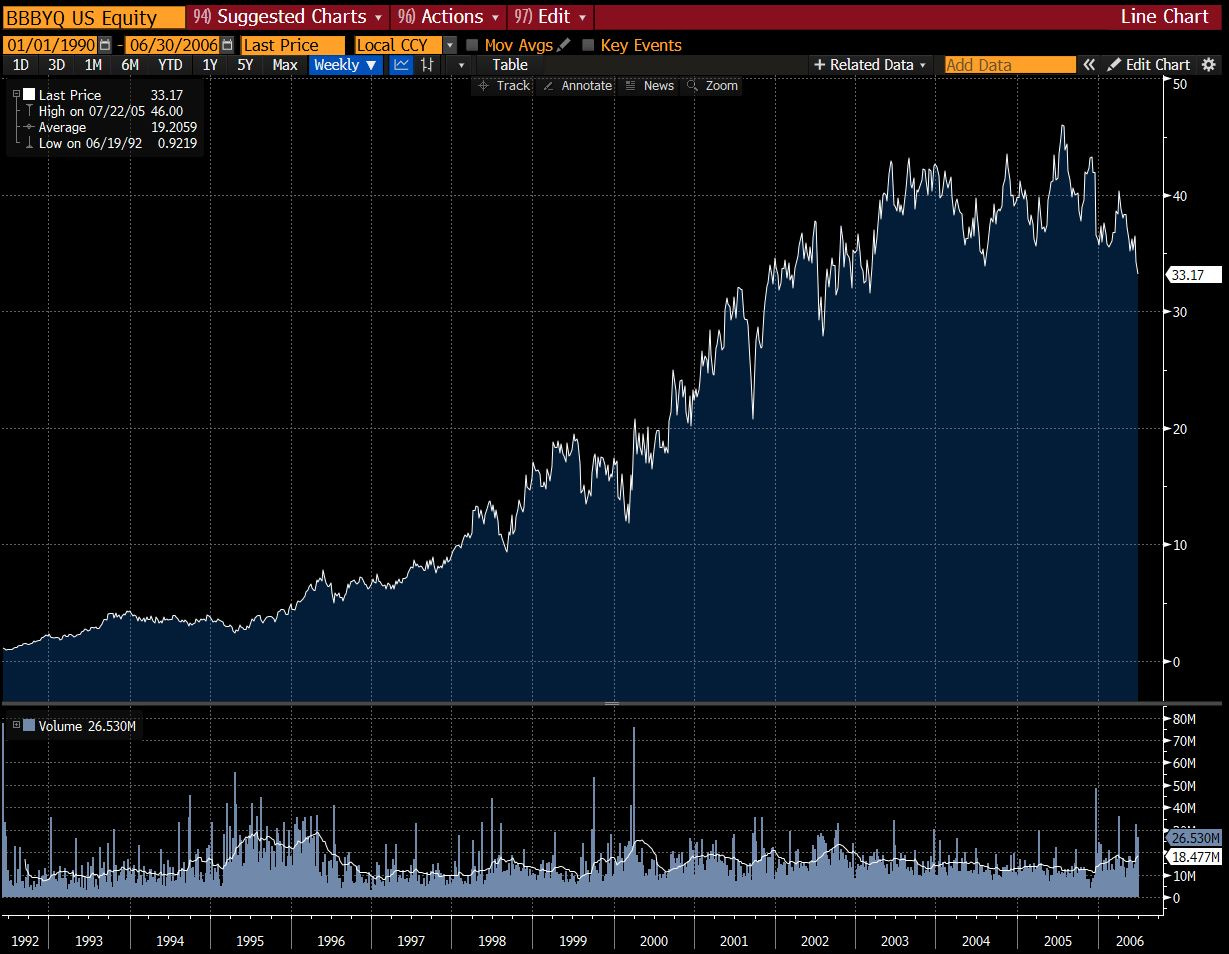Screen dimensions: 1229x954
Task: Open the start date calendar picker icon
Action: [x=104, y=45]
